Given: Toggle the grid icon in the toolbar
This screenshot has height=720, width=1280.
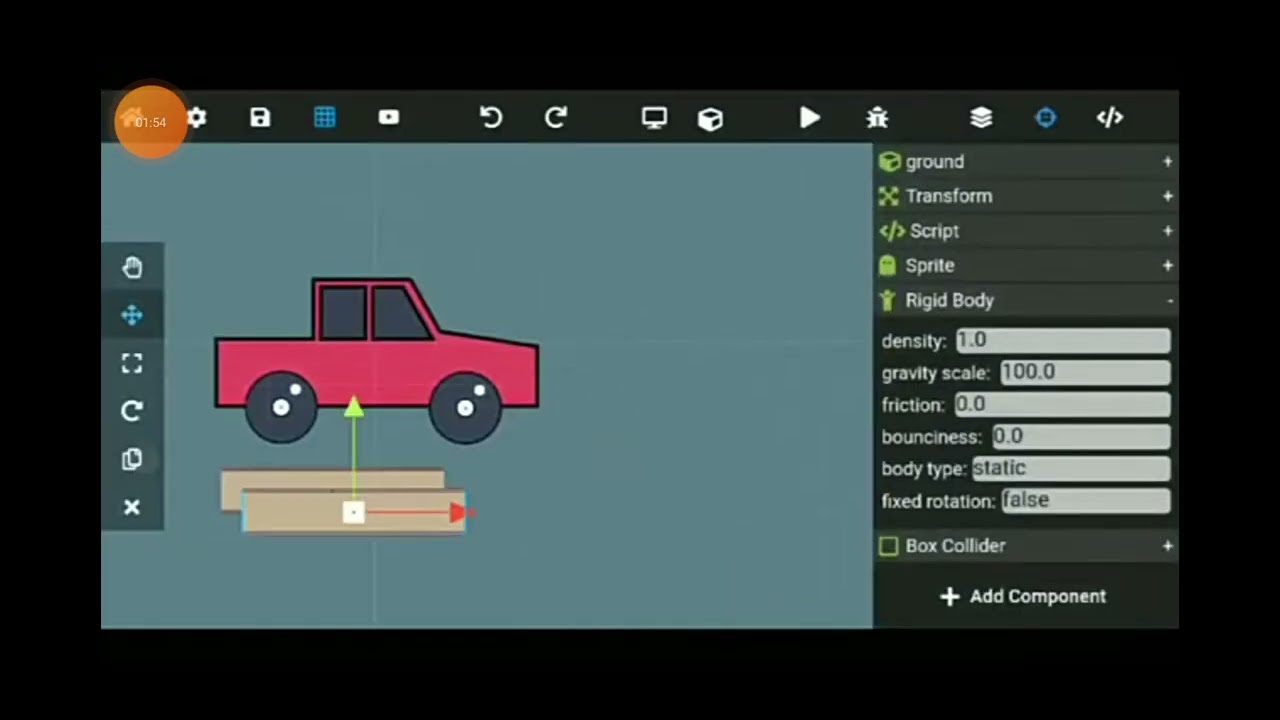Looking at the screenshot, I should 325,118.
